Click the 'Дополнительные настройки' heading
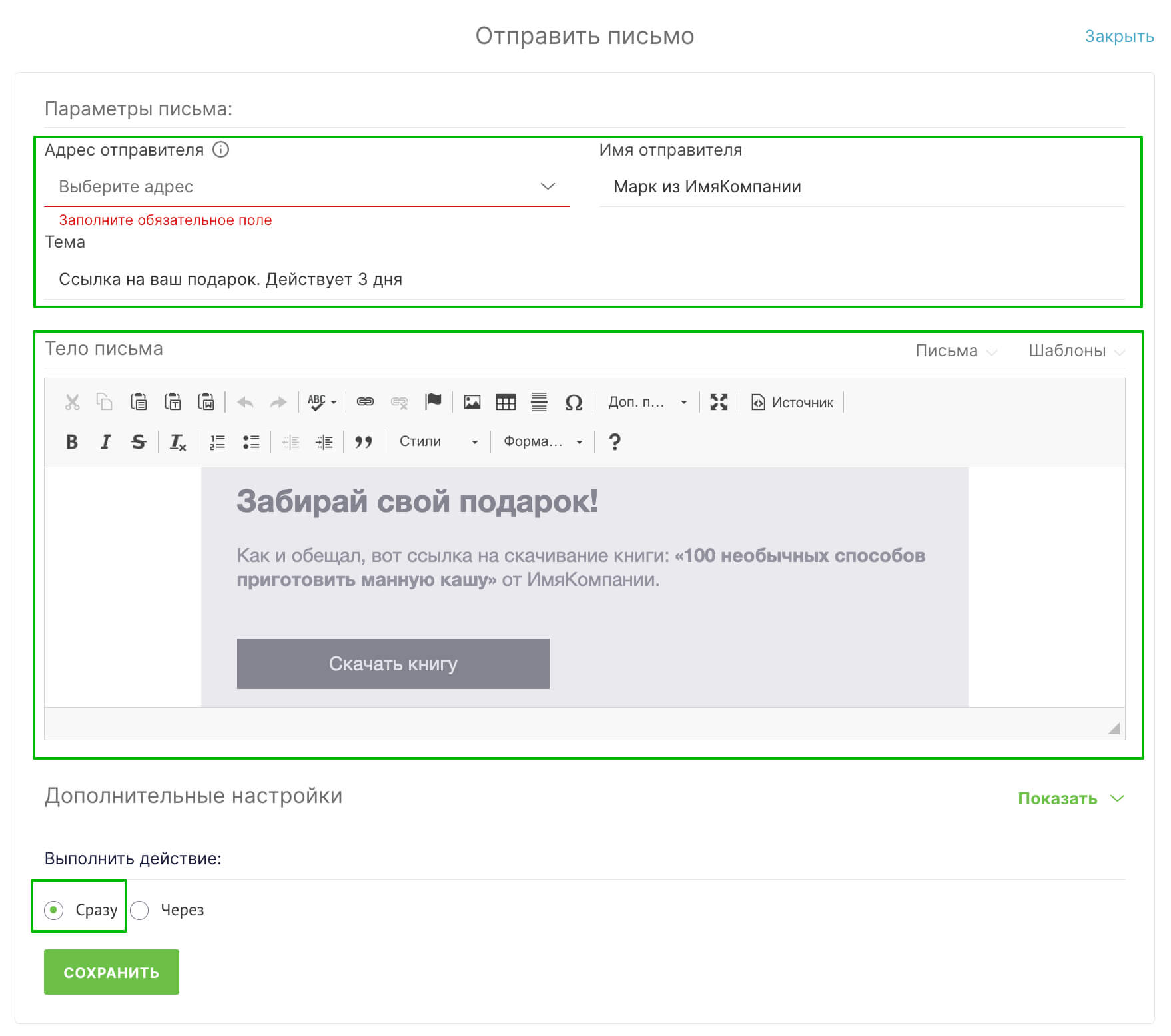Viewport: 1171px width, 1036px height. tap(193, 796)
